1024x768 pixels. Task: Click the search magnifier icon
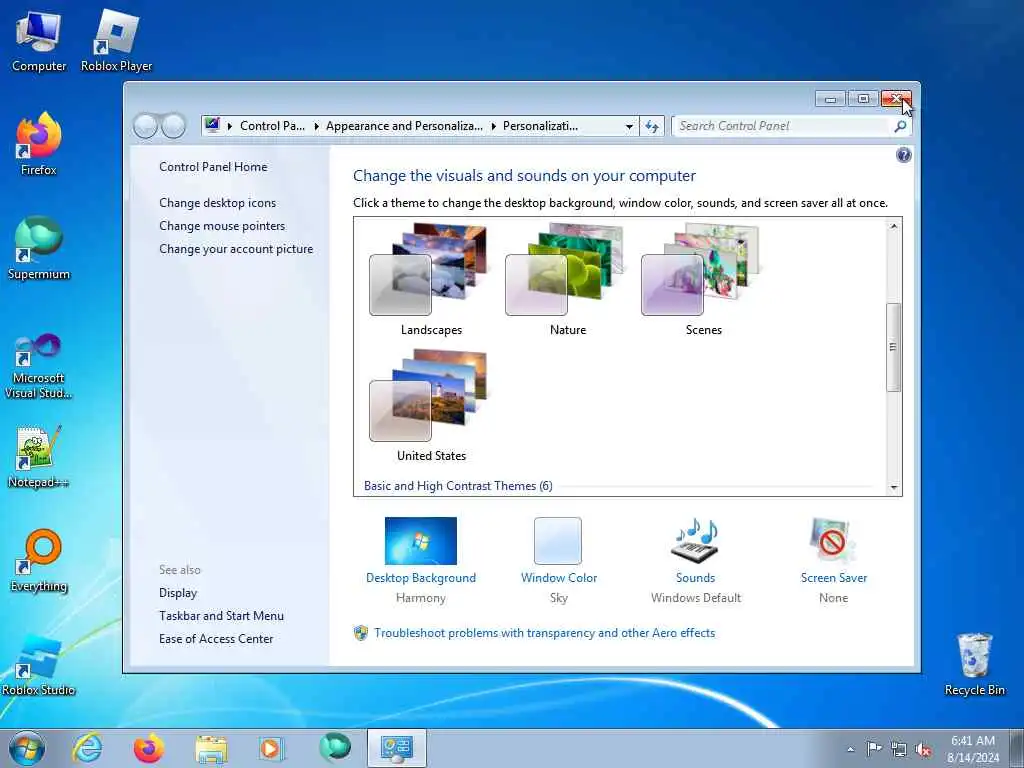(900, 126)
